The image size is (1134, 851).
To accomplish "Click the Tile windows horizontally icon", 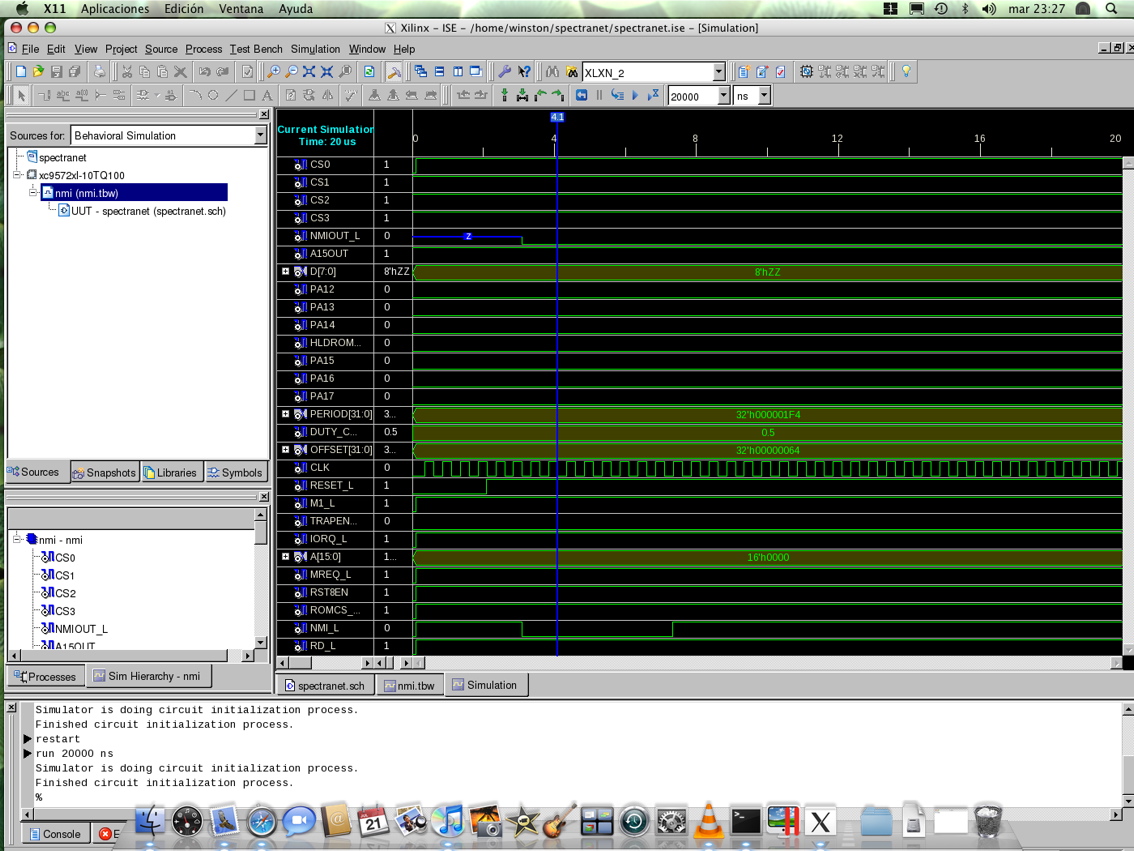I will 440,72.
